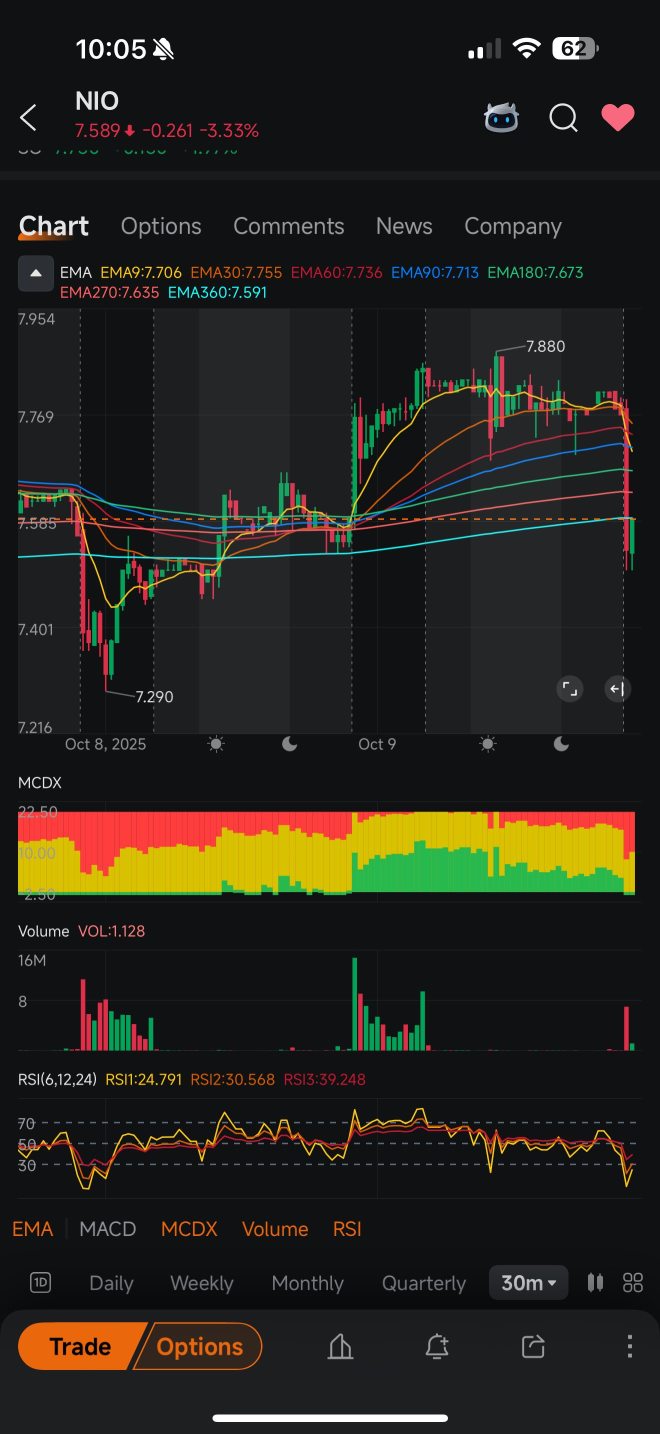
Task: Tap the orange Trade button
Action: pos(80,1347)
